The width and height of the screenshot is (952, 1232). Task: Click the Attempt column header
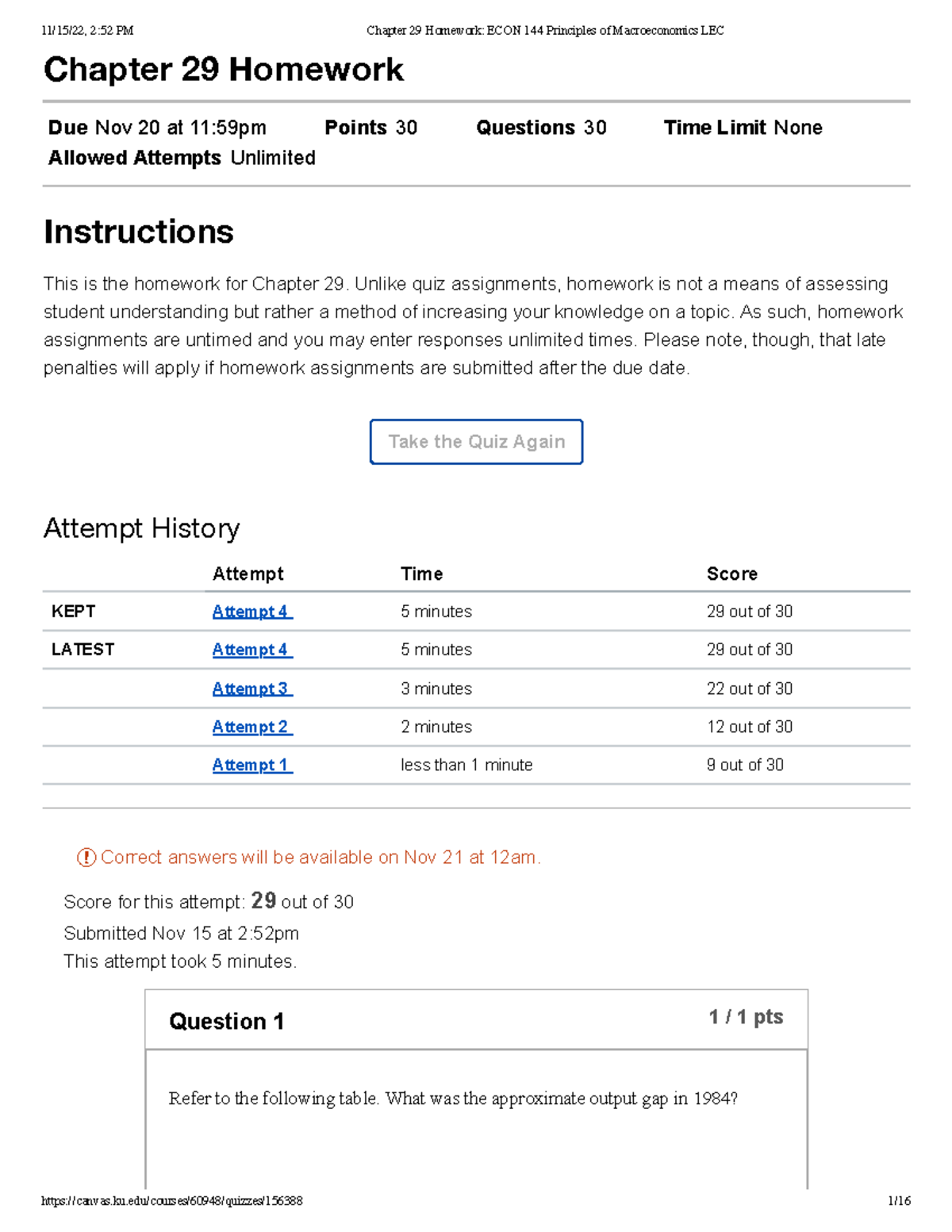tap(248, 574)
